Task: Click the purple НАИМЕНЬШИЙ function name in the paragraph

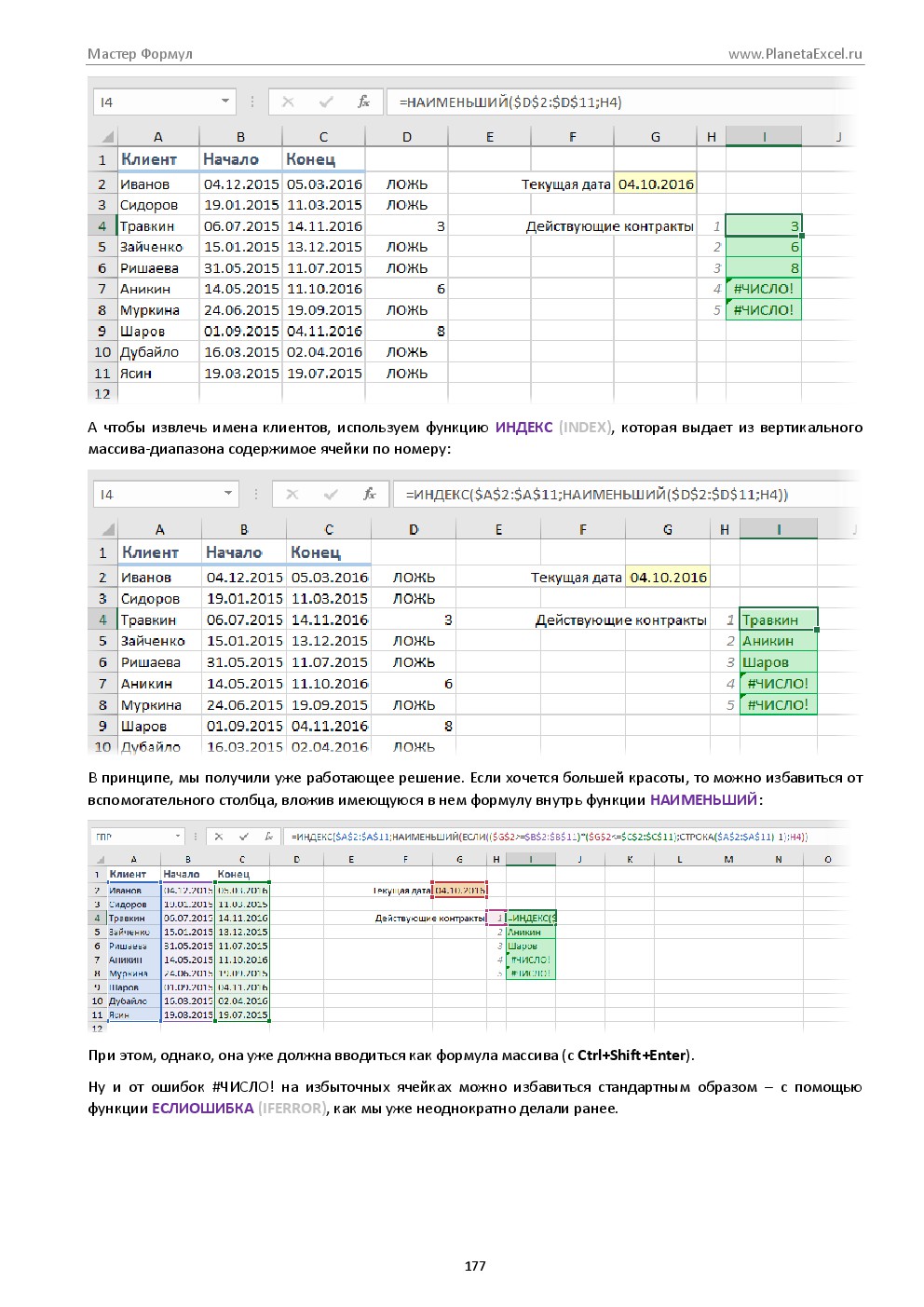Action: pyautogui.click(x=703, y=799)
